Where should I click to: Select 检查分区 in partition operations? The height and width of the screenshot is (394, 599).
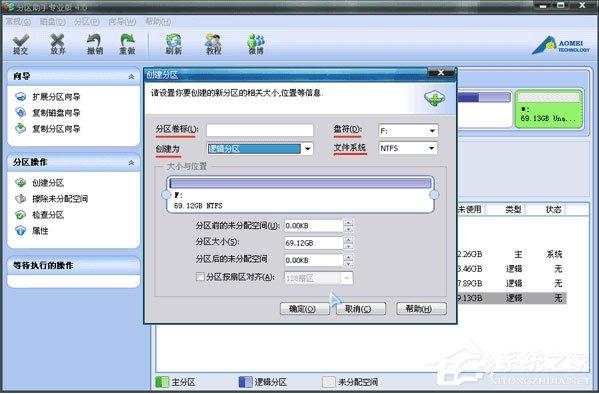39,215
